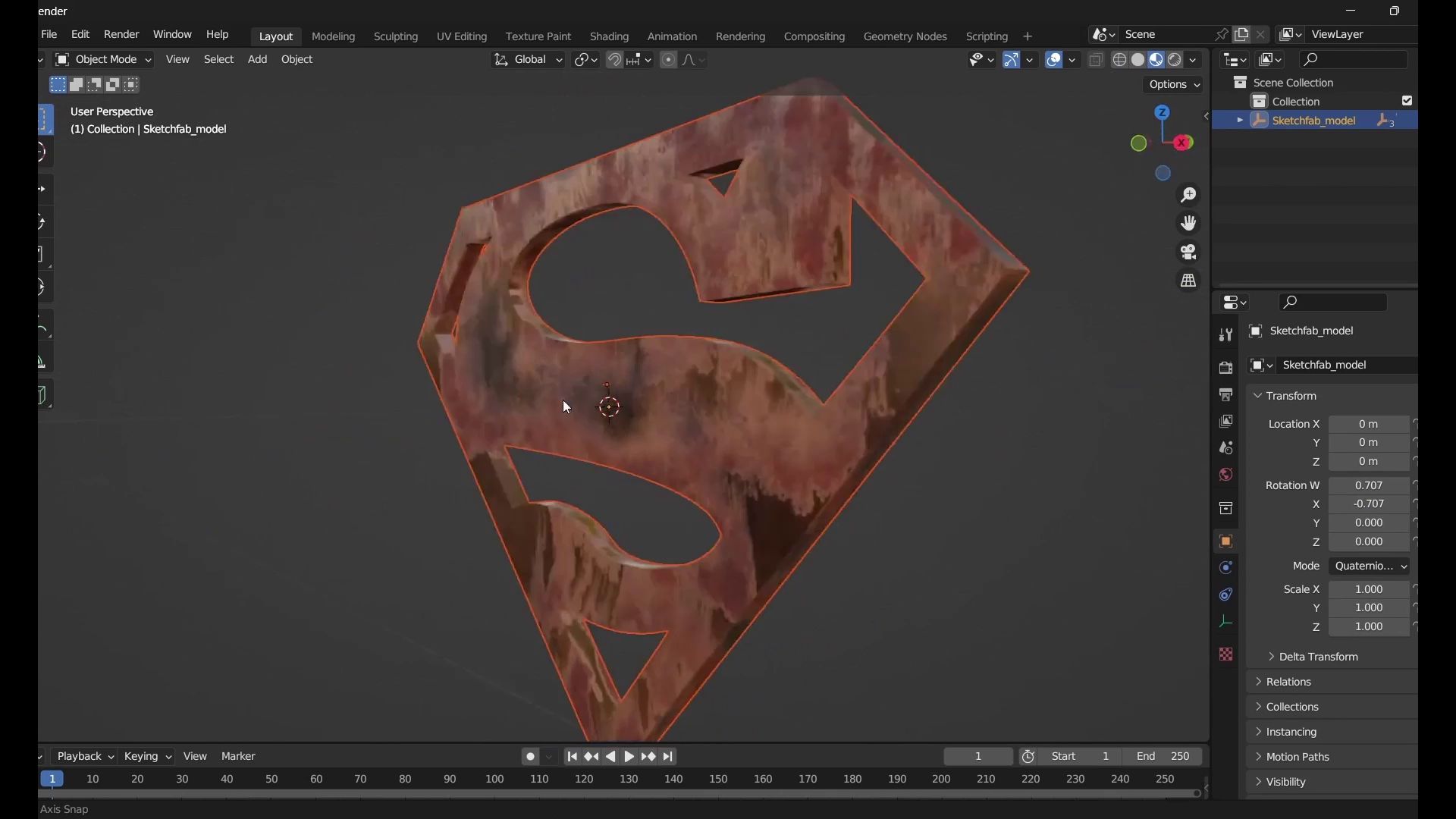Switch orthographic/perspective view grid icon
The image size is (1456, 819).
pos(1189,281)
